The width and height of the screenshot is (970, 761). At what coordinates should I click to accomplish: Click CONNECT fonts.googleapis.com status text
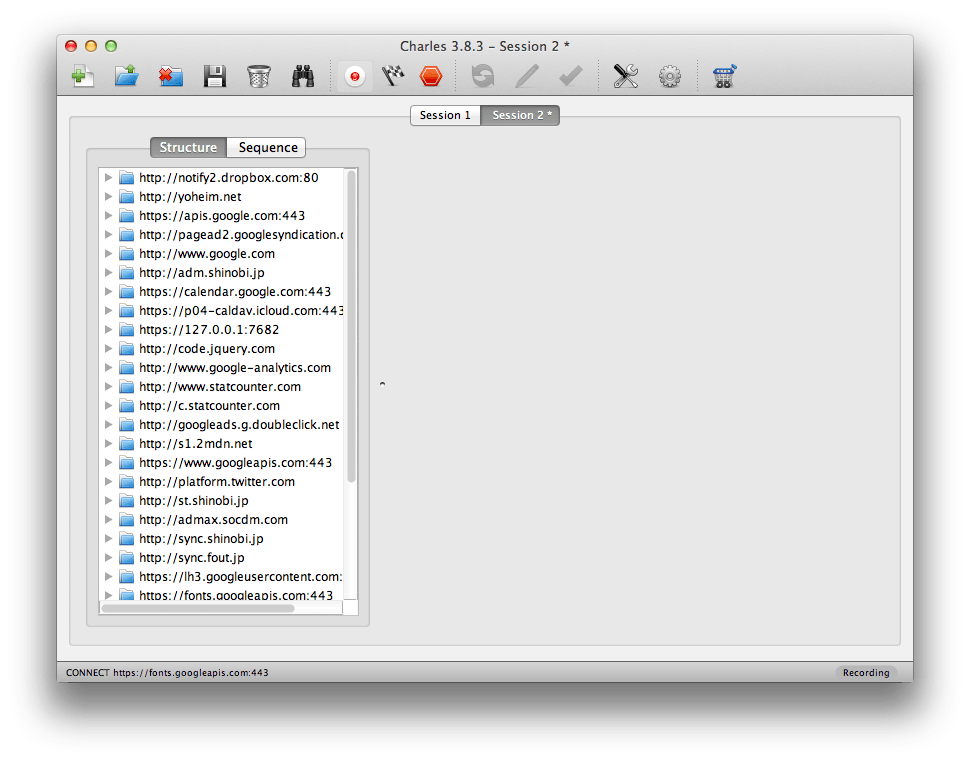[x=167, y=673]
